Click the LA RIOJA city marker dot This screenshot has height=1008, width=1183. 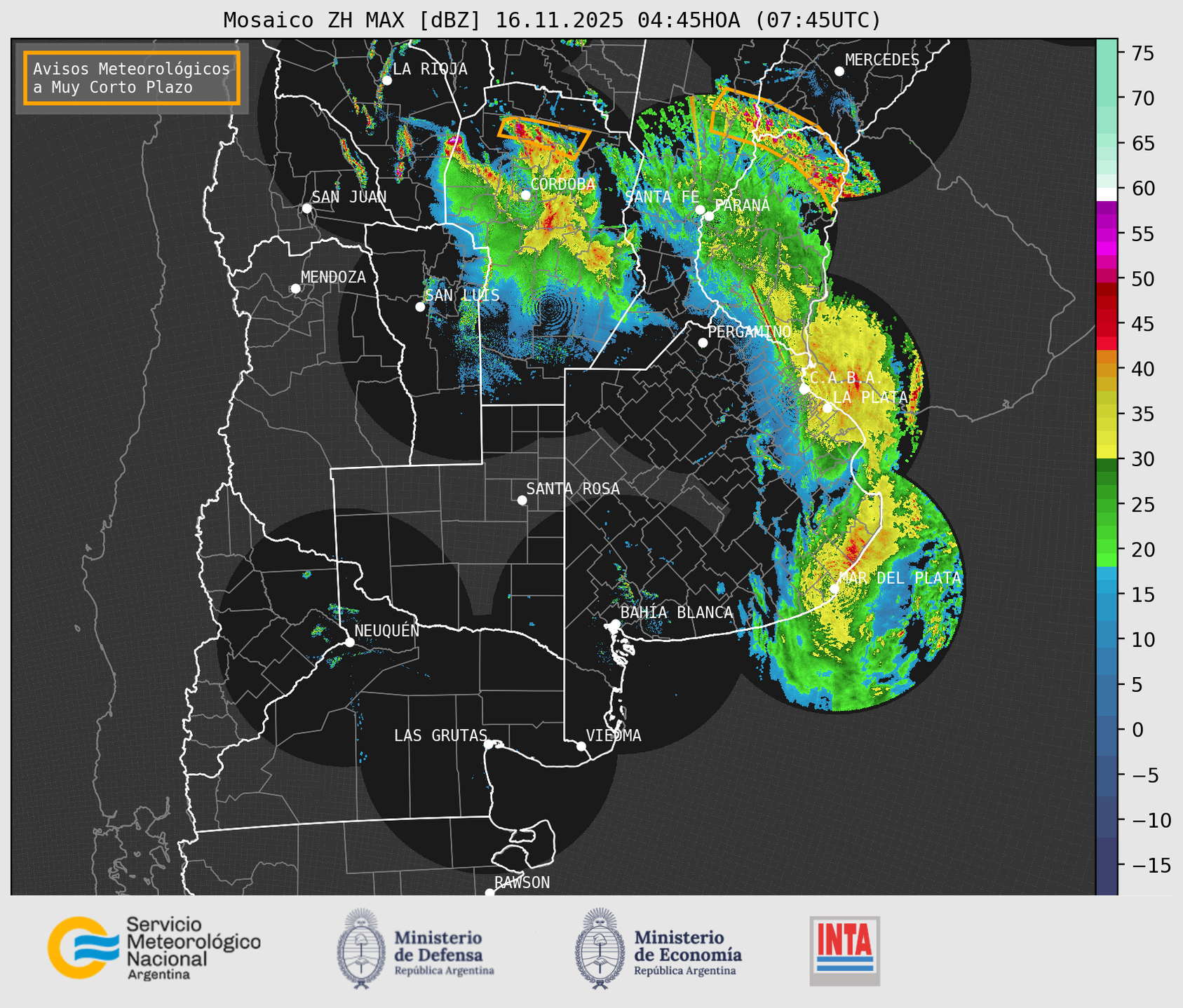pyautogui.click(x=386, y=81)
